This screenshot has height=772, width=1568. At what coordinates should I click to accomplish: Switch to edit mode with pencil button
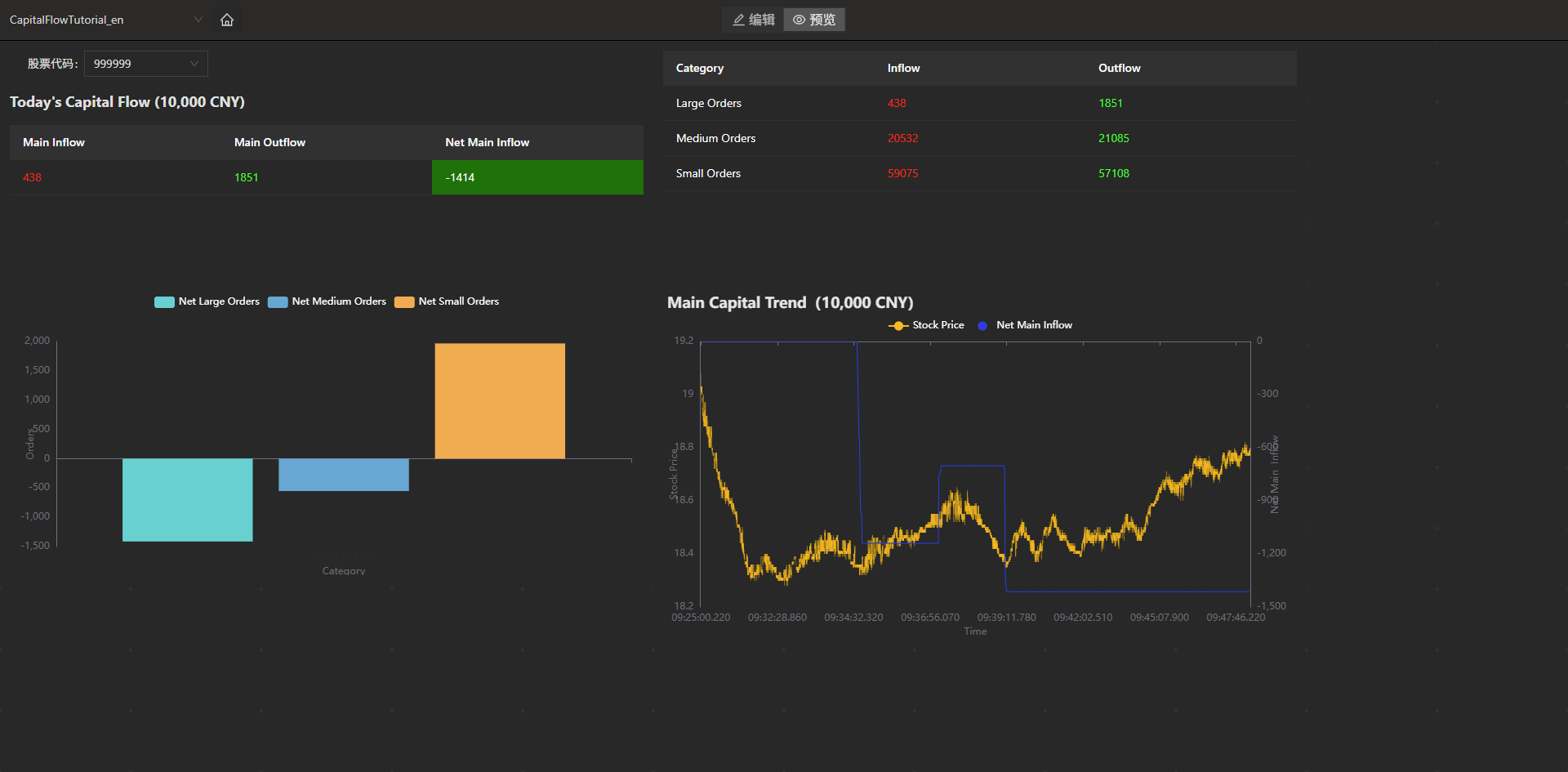753,20
